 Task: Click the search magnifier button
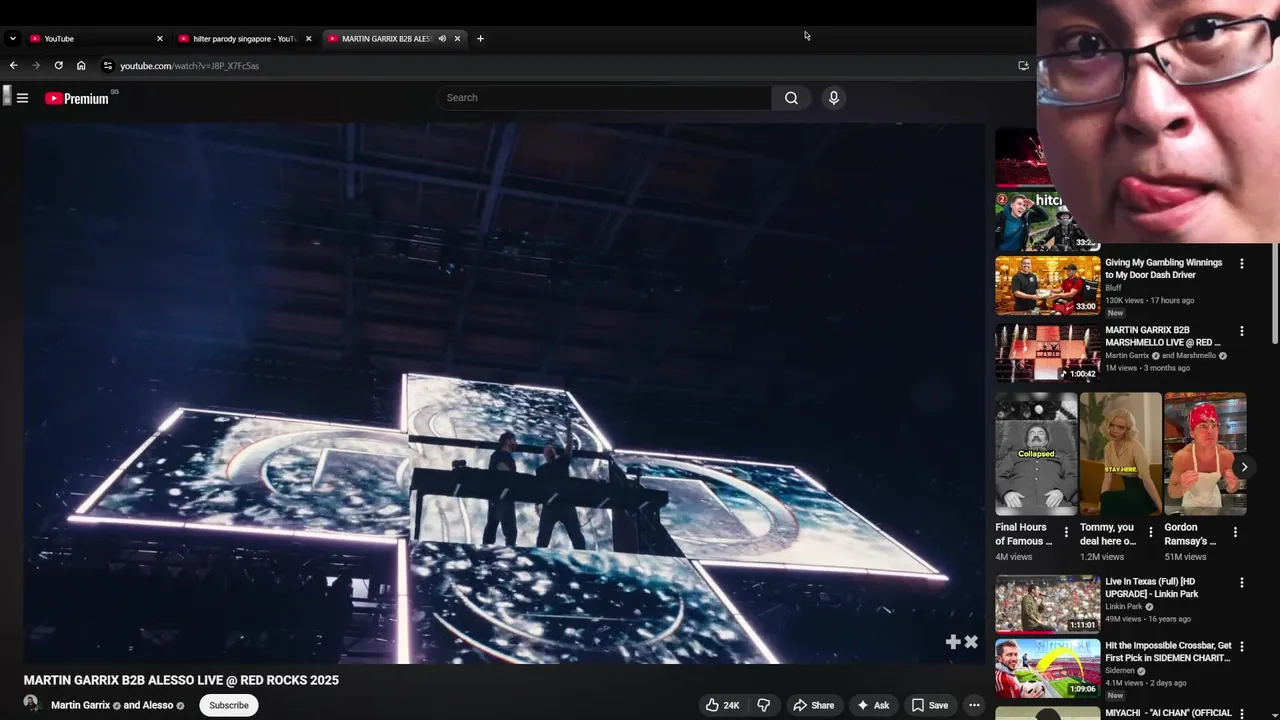tap(791, 98)
